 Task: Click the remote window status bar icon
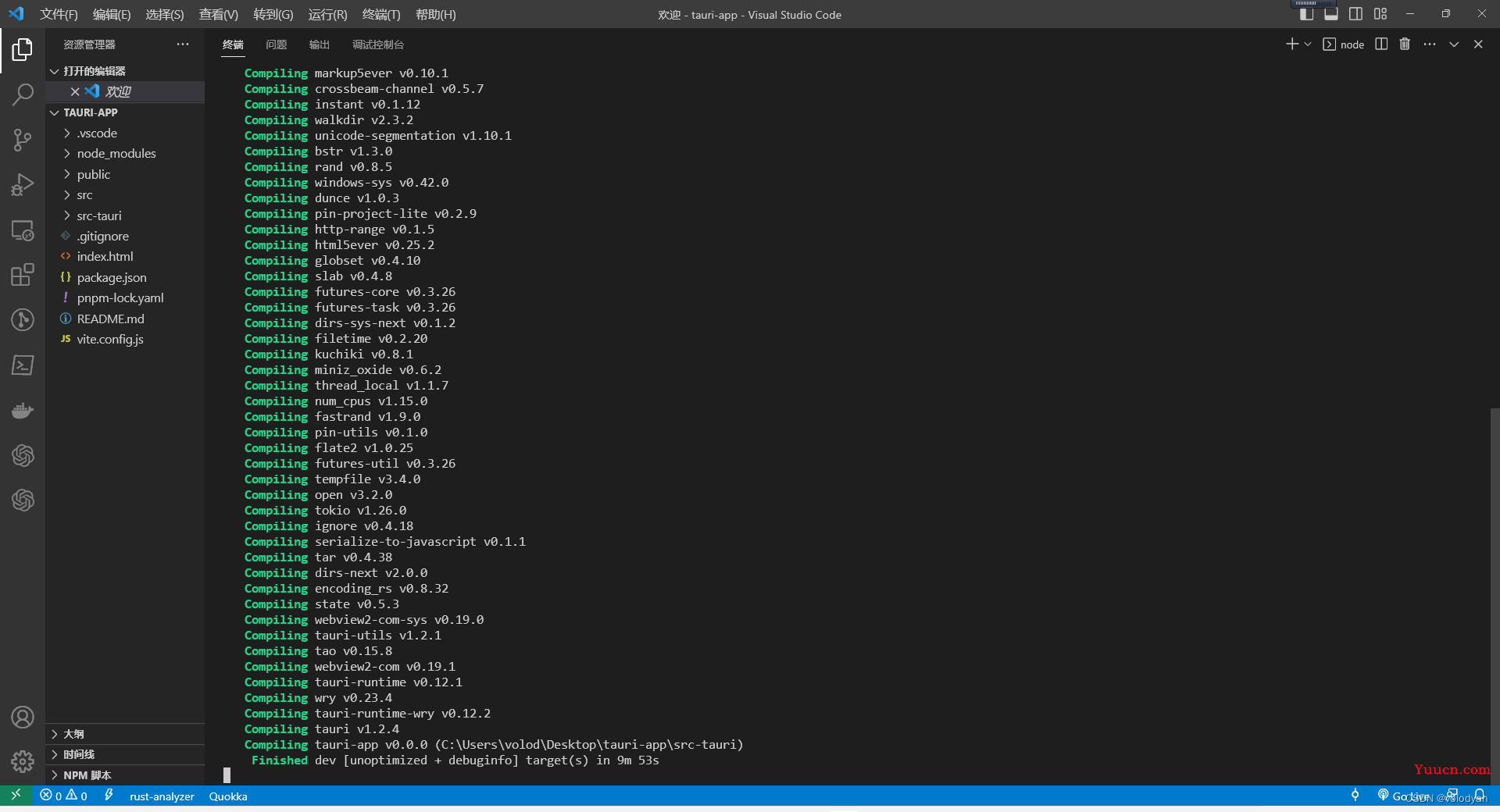click(x=16, y=795)
